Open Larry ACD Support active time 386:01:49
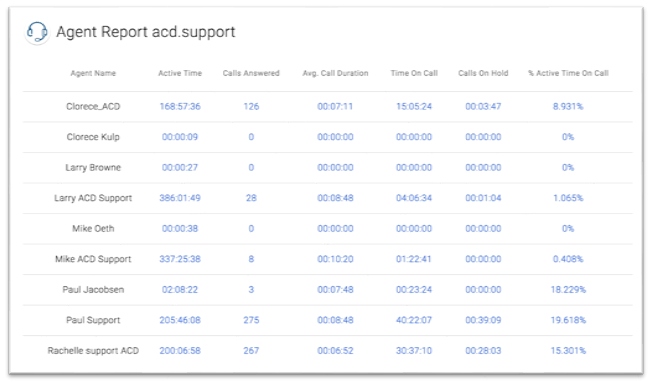The height and width of the screenshot is (386, 652). pos(180,198)
